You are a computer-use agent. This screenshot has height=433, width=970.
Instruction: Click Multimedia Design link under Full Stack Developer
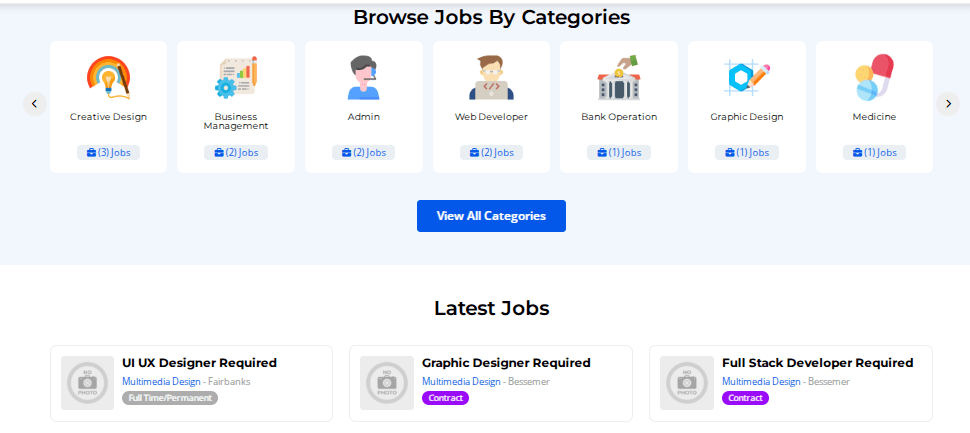(761, 382)
